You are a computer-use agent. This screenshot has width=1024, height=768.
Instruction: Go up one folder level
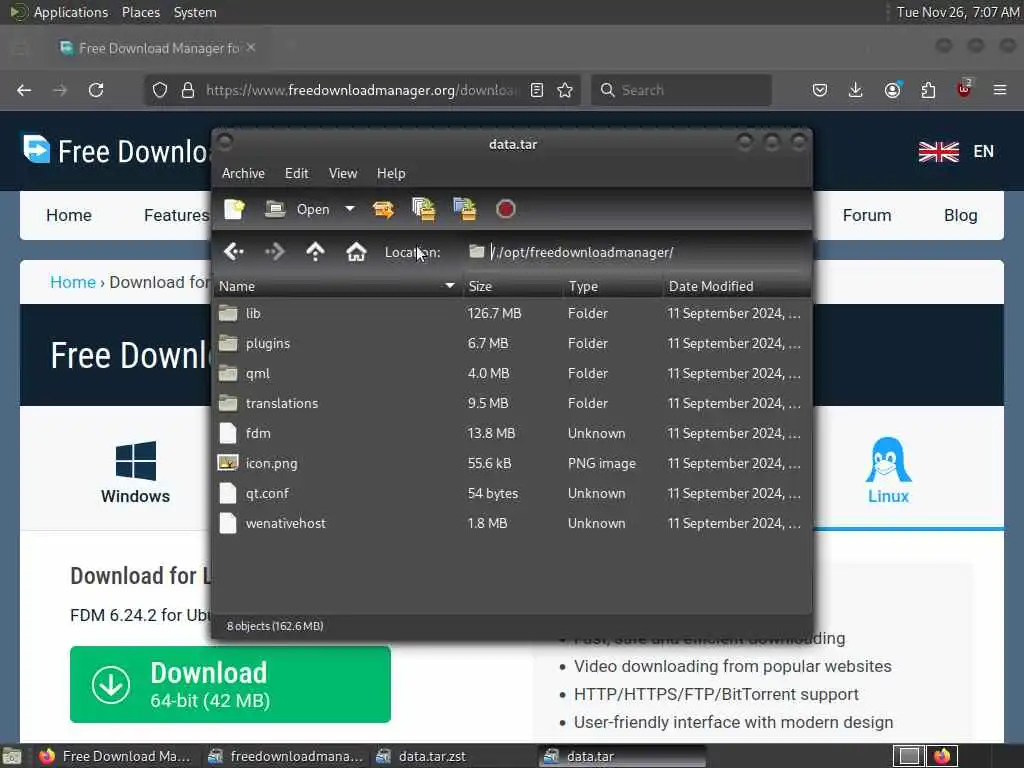(315, 251)
